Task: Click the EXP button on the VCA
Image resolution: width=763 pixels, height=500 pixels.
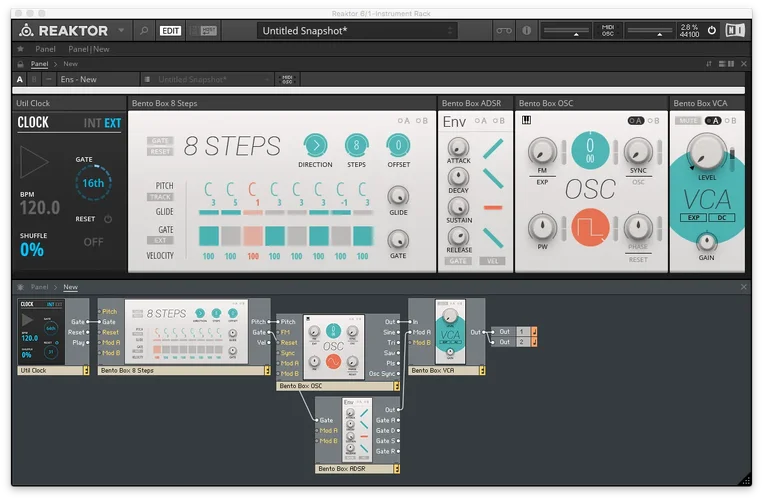Action: [692, 217]
